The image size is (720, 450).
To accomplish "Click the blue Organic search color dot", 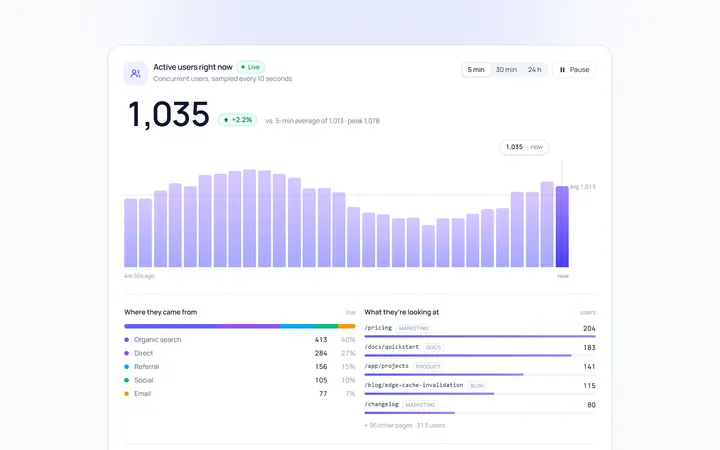I will tap(127, 340).
